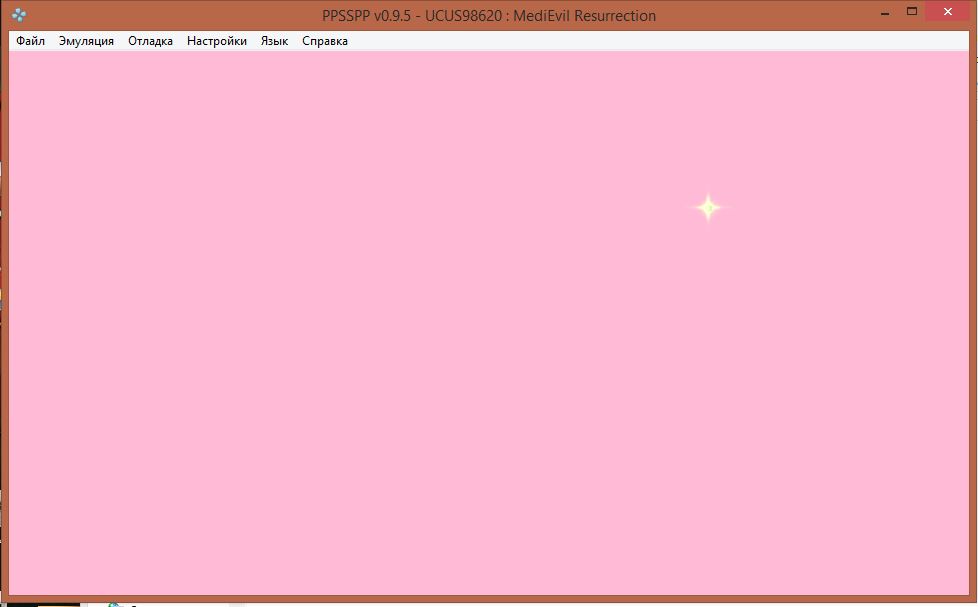Minimize the PPSSPP window

[885, 12]
